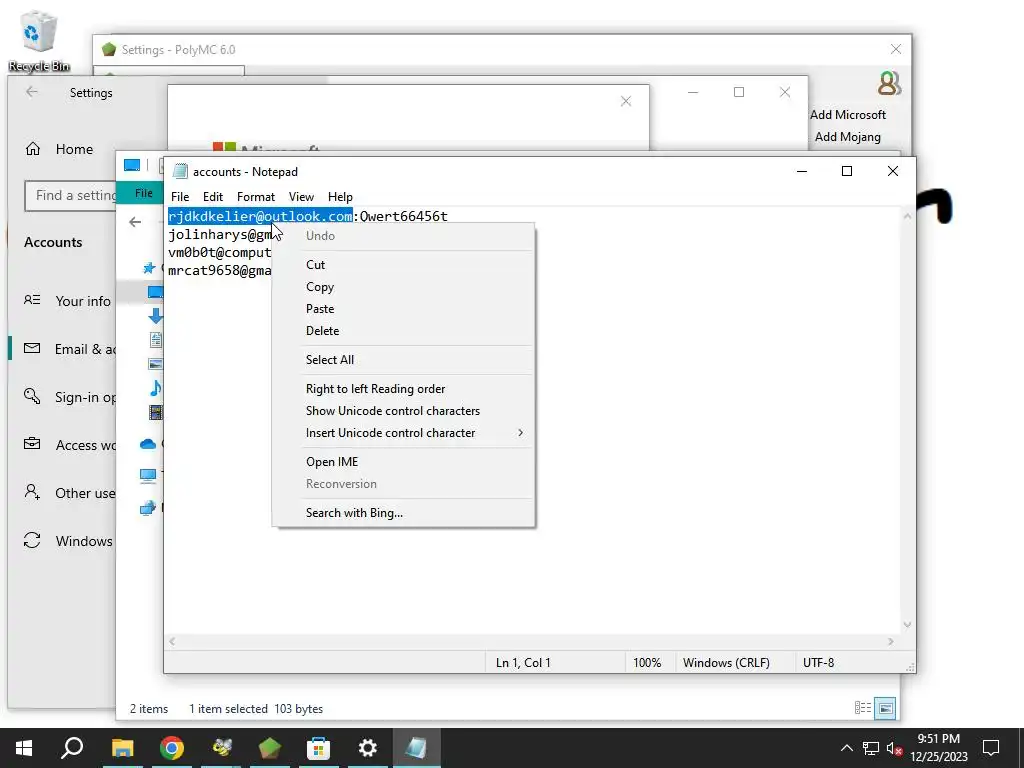Switch Explorer to large icons view
This screenshot has height=768, width=1024.
pos(886,708)
